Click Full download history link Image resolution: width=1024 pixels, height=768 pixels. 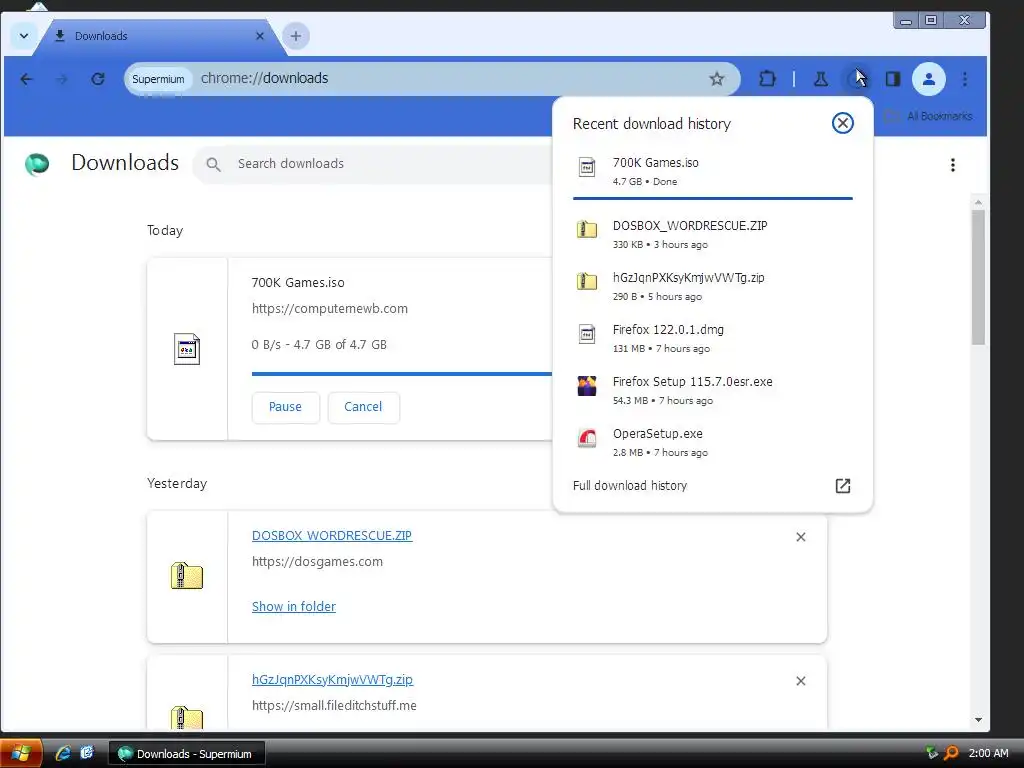[630, 486]
